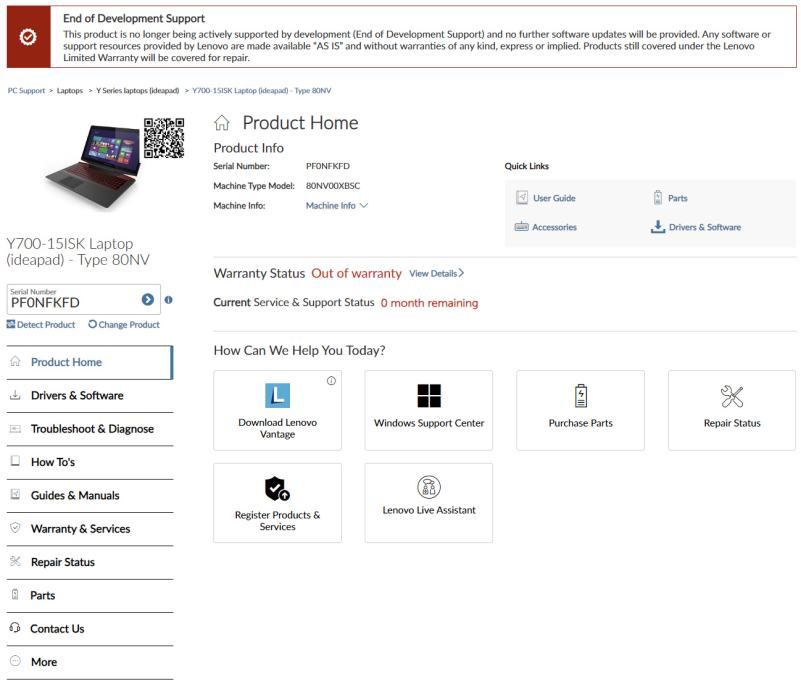Click the Purchase Parts battery icon
Image resolution: width=801 pixels, height=690 pixels.
581,396
